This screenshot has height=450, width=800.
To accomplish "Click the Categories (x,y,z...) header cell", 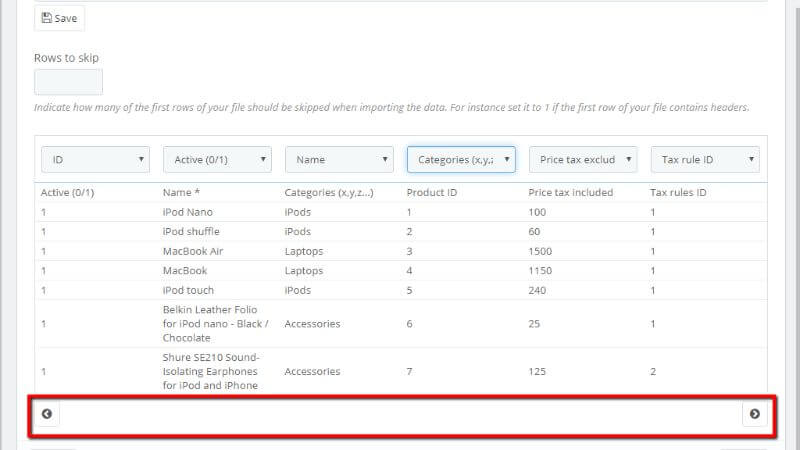I will 329,192.
